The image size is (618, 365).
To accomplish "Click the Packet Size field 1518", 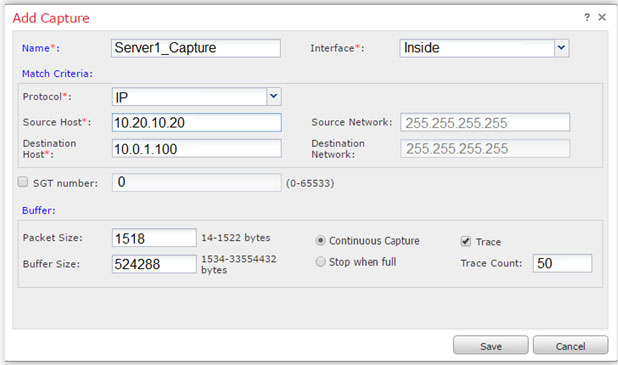I will coord(154,238).
